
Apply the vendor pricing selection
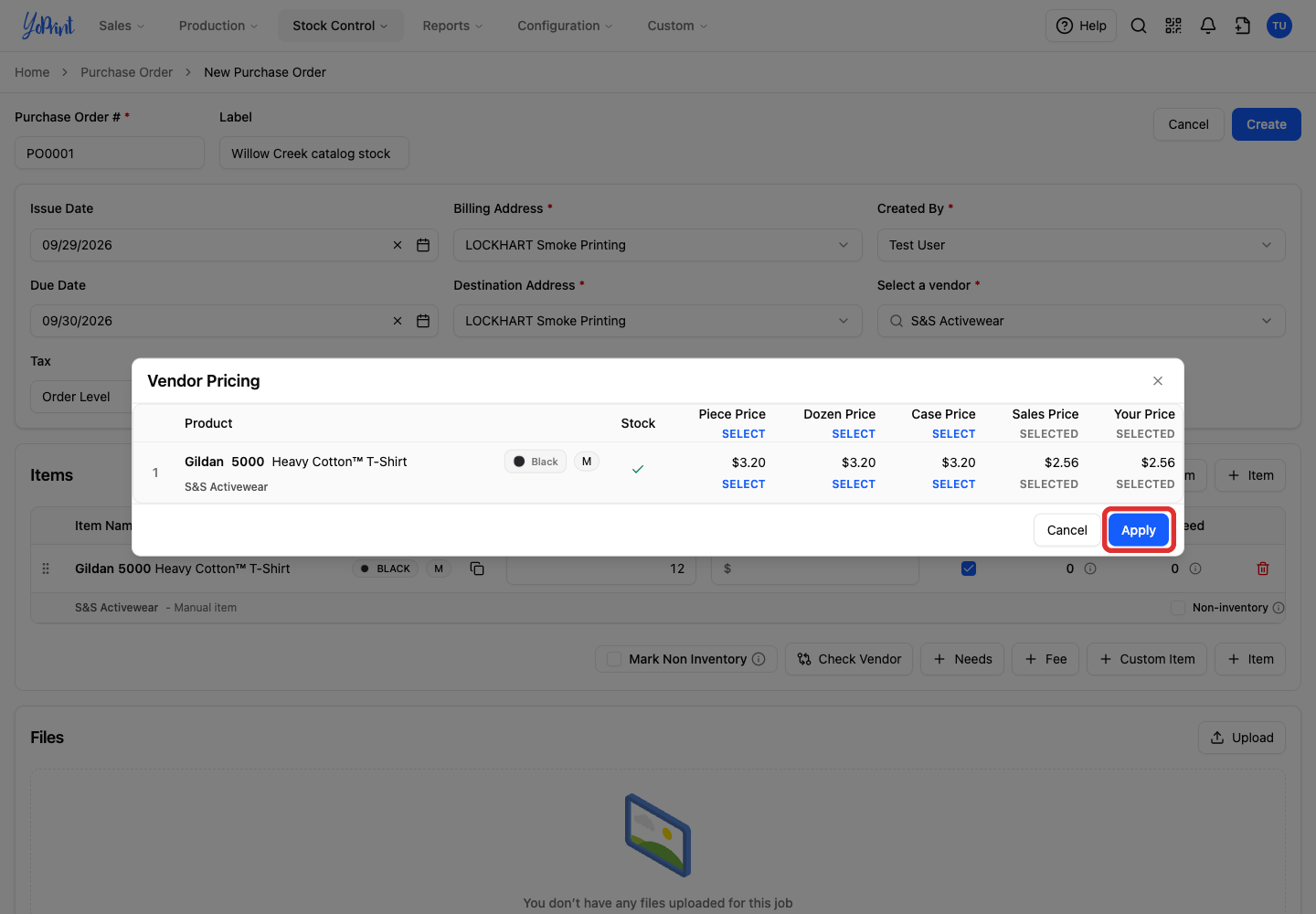(1139, 530)
